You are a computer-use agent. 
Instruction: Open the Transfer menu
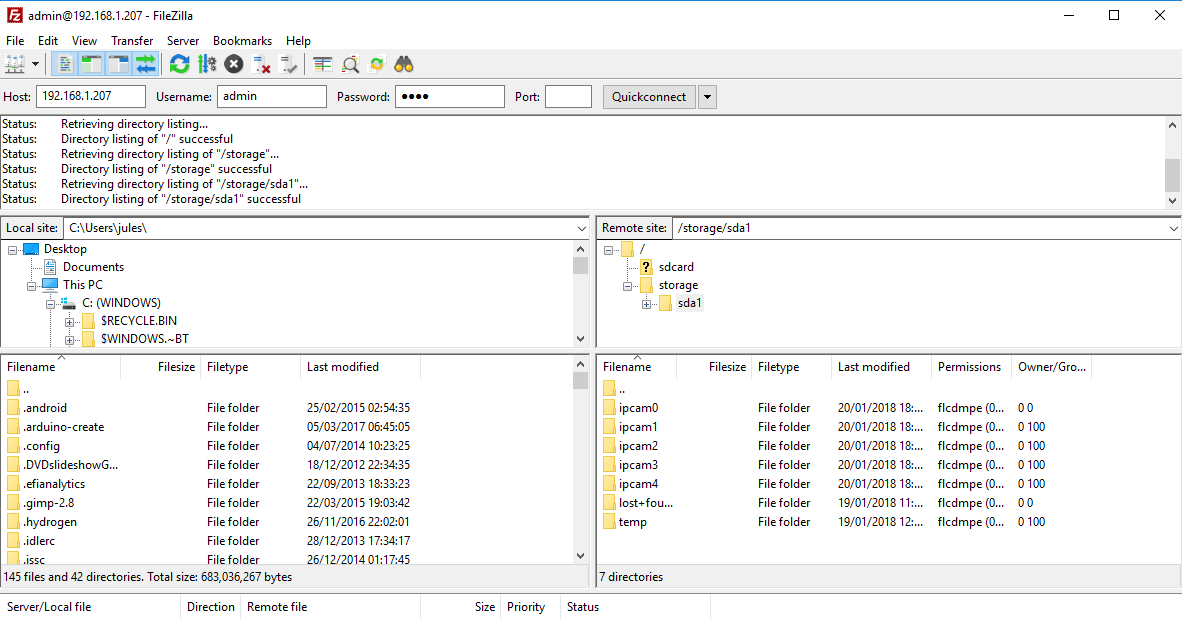132,41
